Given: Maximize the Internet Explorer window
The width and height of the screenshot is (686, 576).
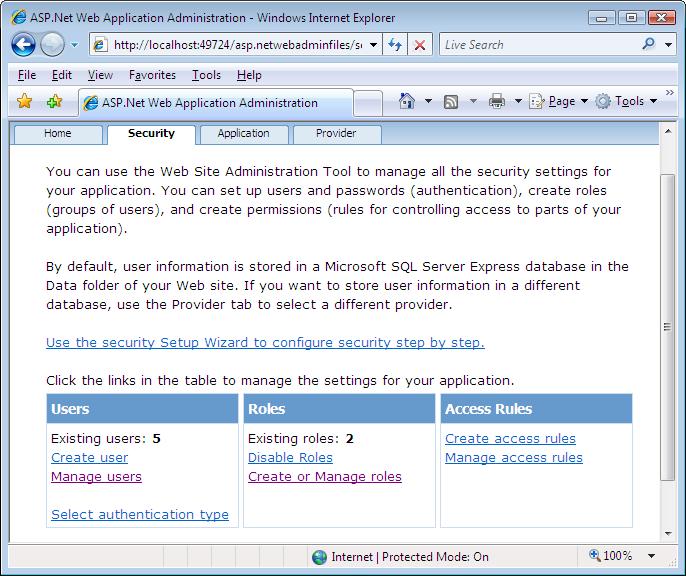Looking at the screenshot, I should coord(631,18).
